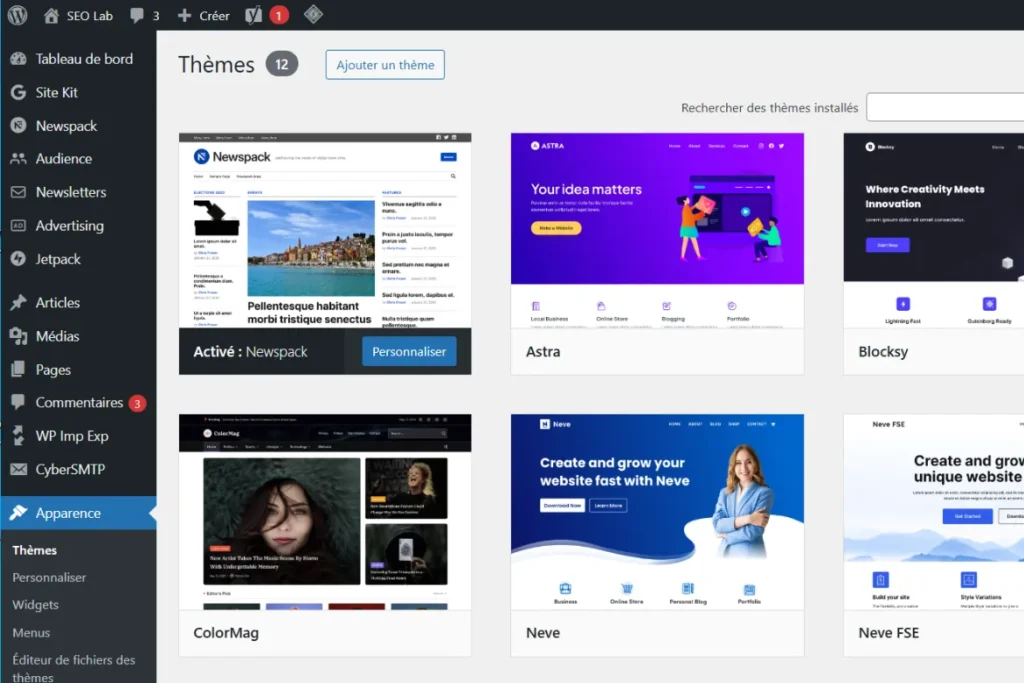Viewport: 1024px width, 683px height.
Task: Go to Médias library in sidebar
Action: (57, 336)
